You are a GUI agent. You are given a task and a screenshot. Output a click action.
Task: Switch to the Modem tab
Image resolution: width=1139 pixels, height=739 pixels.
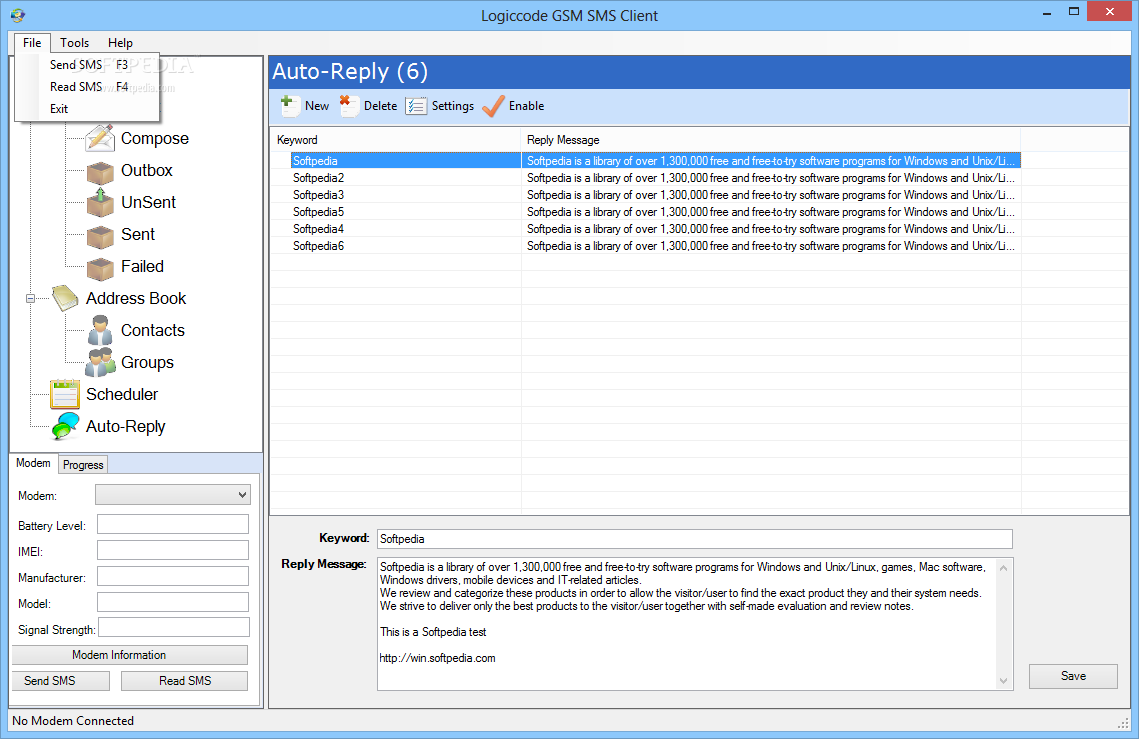(x=33, y=463)
